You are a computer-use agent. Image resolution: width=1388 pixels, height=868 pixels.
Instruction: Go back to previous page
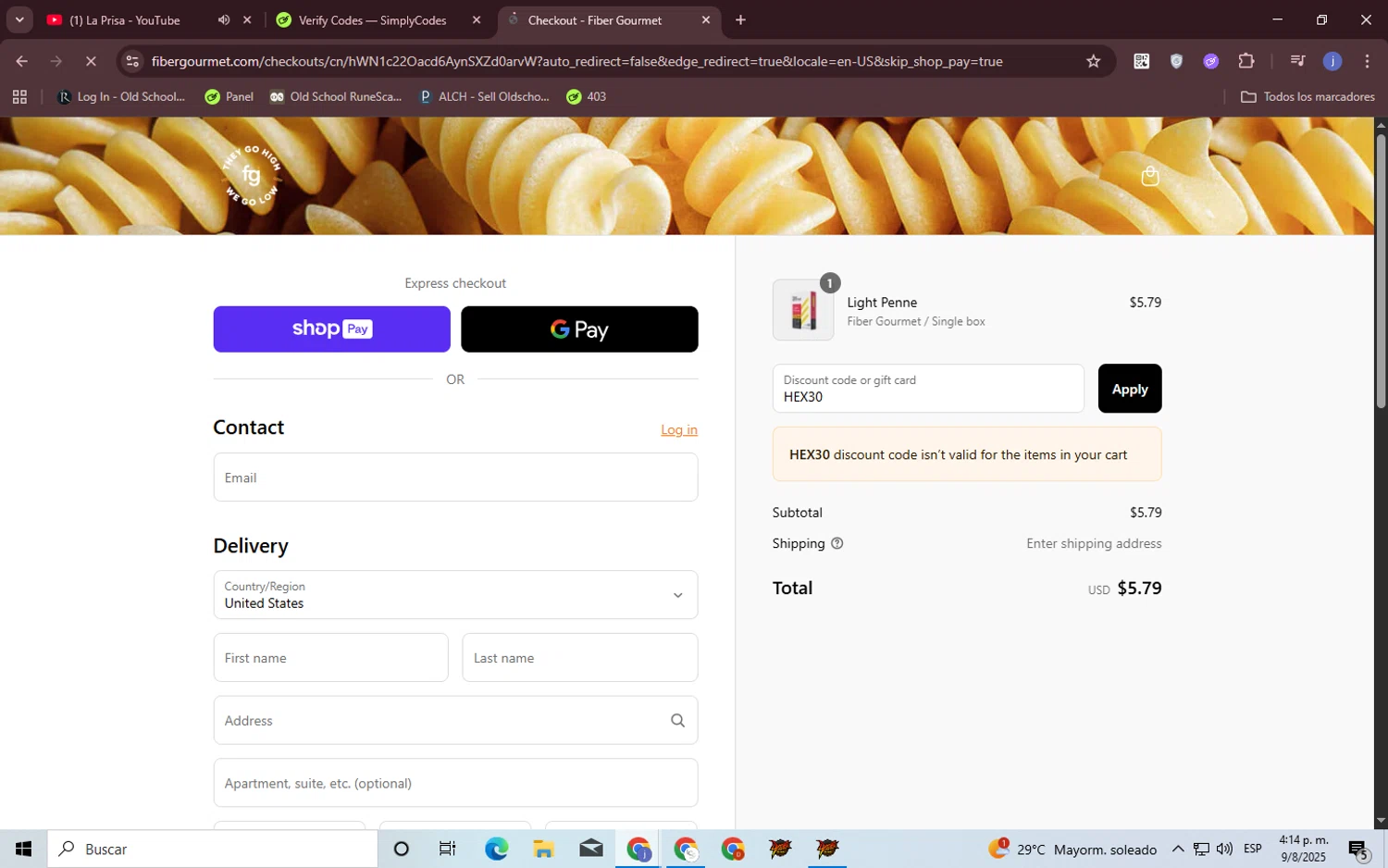click(x=21, y=61)
